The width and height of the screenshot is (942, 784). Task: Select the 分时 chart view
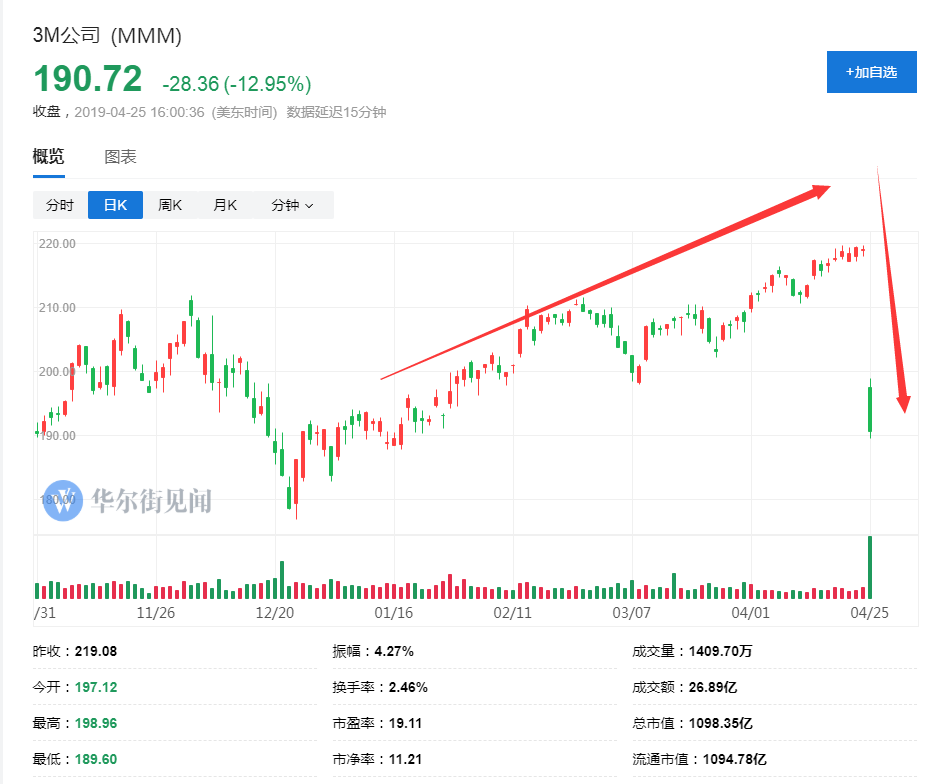click(60, 205)
